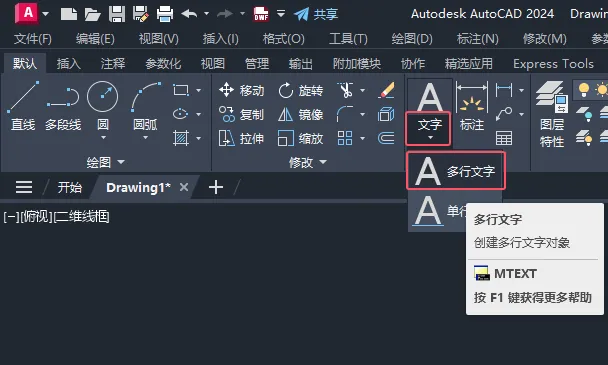
Task: Select the 镜像 mirror tool
Action: [x=301, y=114]
